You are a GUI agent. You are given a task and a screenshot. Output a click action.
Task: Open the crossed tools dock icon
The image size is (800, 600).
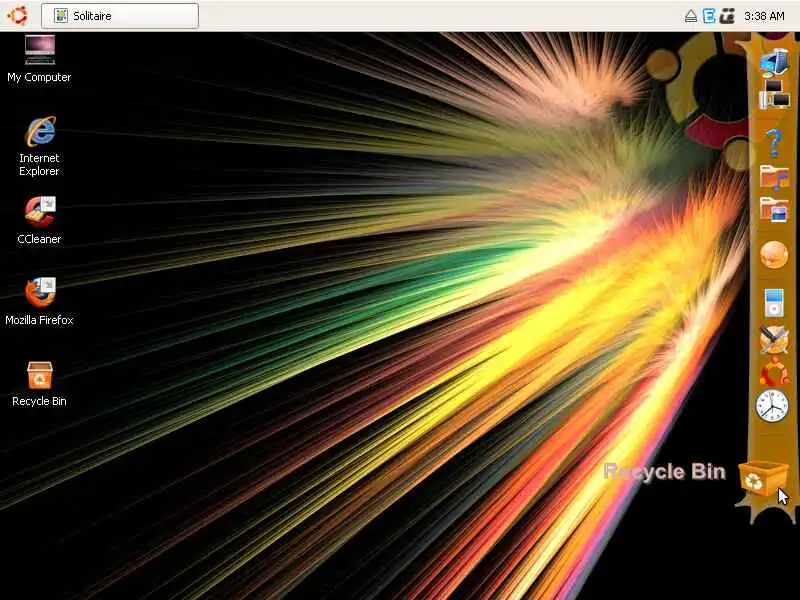coord(774,340)
